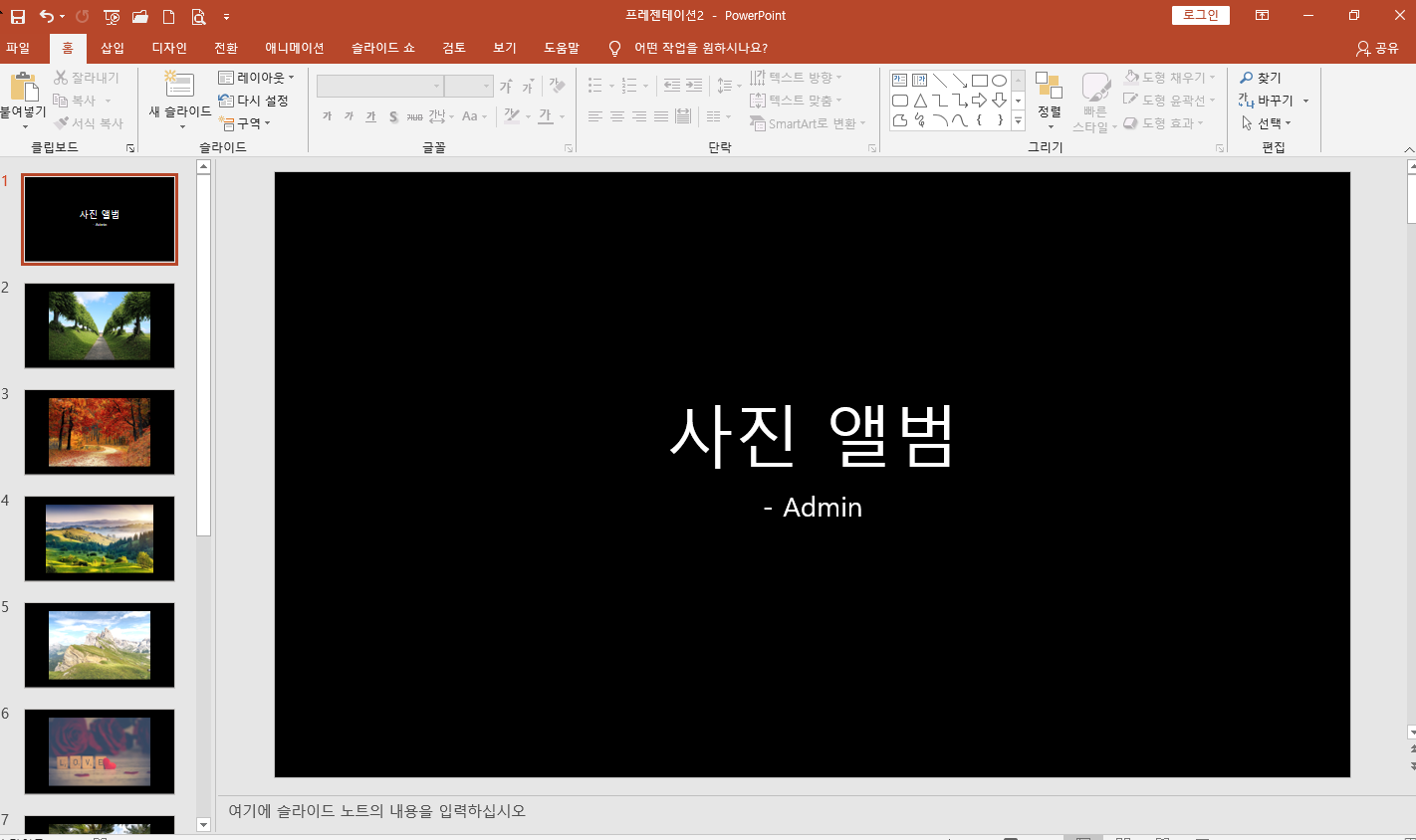The width and height of the screenshot is (1416, 840).
Task: Open the 검토 review tab
Action: [x=454, y=48]
